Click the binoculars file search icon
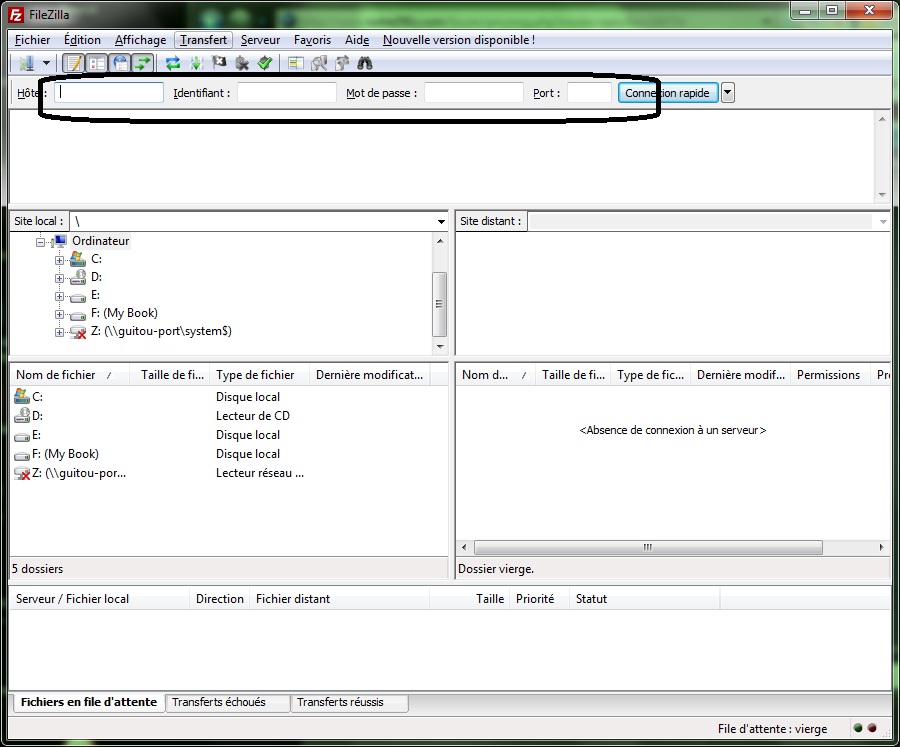The width and height of the screenshot is (900, 747). (365, 63)
